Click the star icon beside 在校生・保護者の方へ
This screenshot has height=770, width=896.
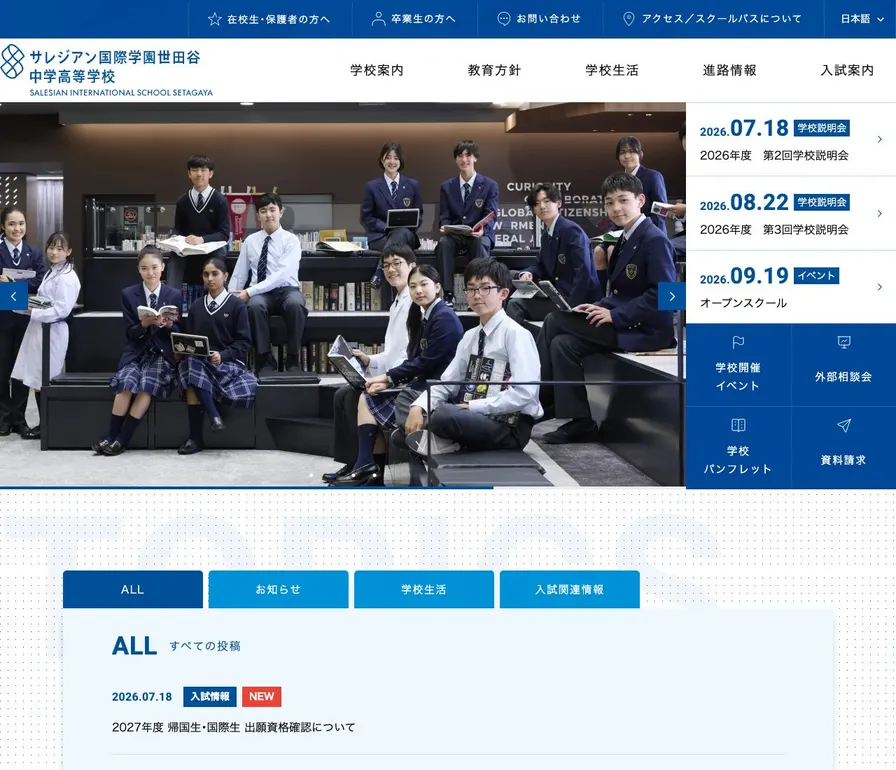[214, 19]
